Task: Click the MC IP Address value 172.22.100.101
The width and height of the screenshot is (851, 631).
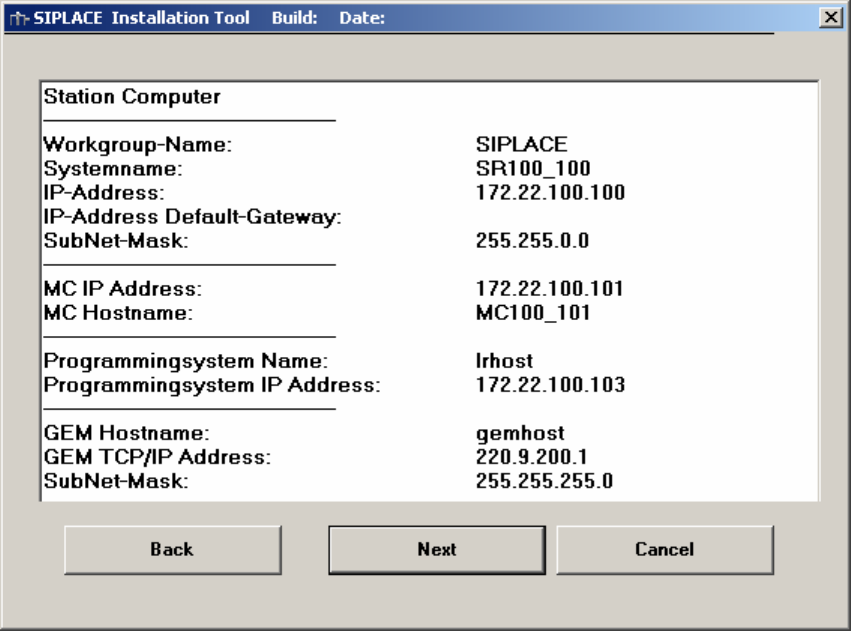Action: [550, 289]
